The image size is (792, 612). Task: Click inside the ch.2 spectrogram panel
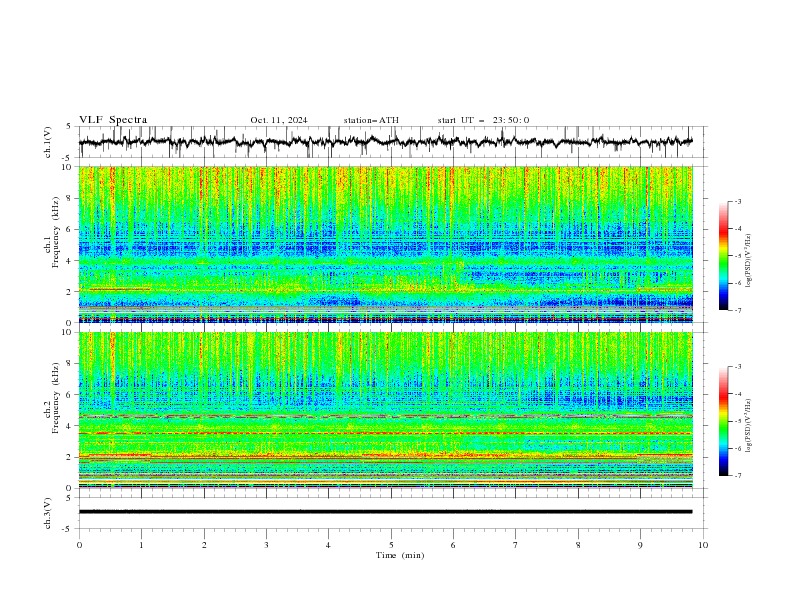(x=385, y=410)
